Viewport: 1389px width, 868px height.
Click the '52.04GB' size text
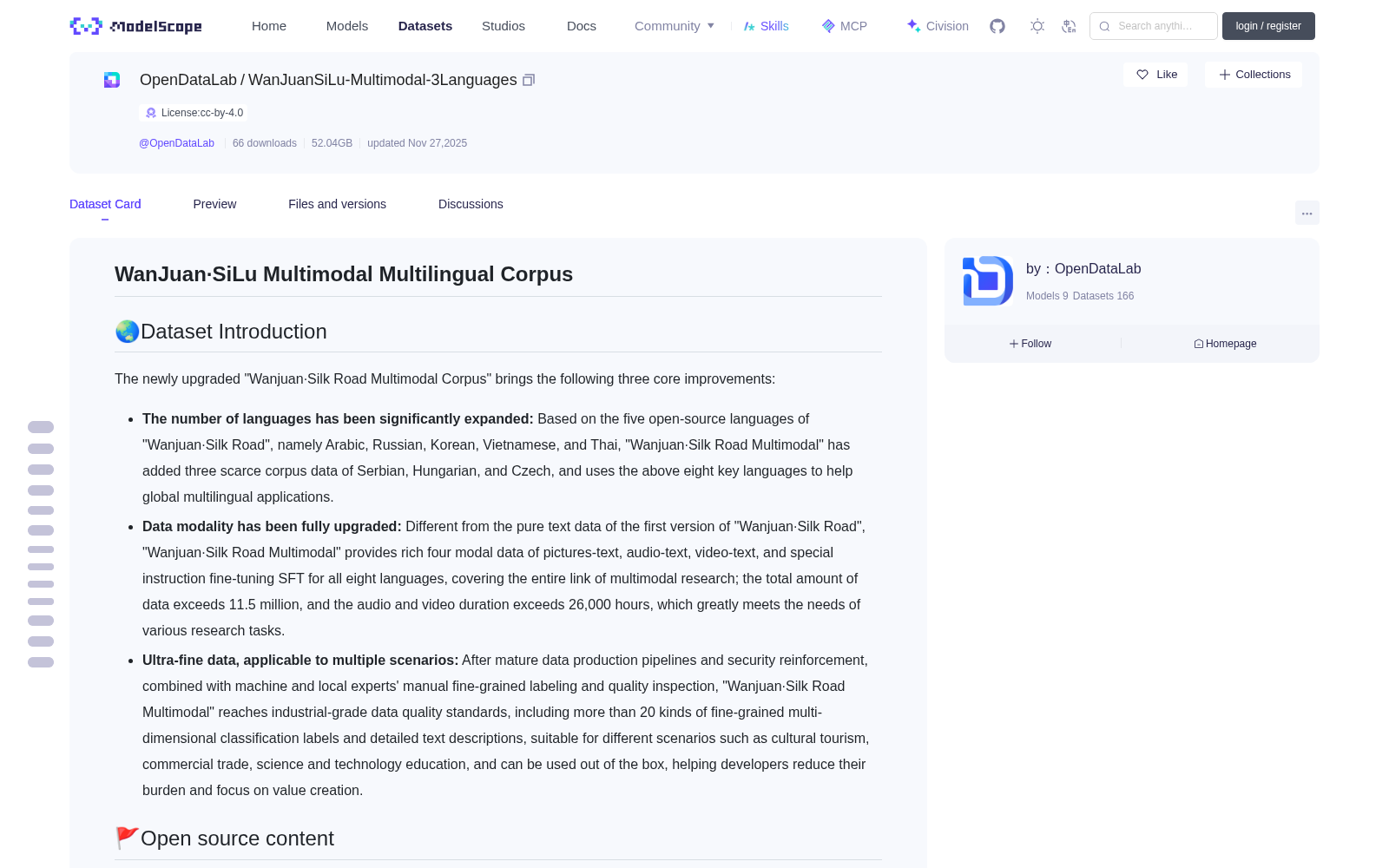click(332, 143)
